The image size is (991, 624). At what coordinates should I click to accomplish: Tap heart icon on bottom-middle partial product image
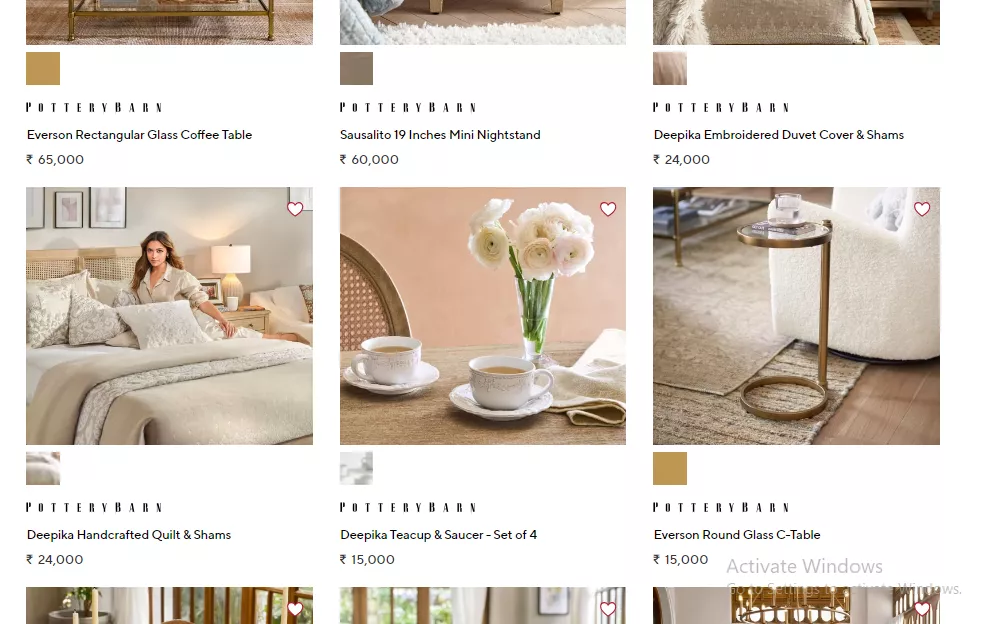tap(608, 609)
